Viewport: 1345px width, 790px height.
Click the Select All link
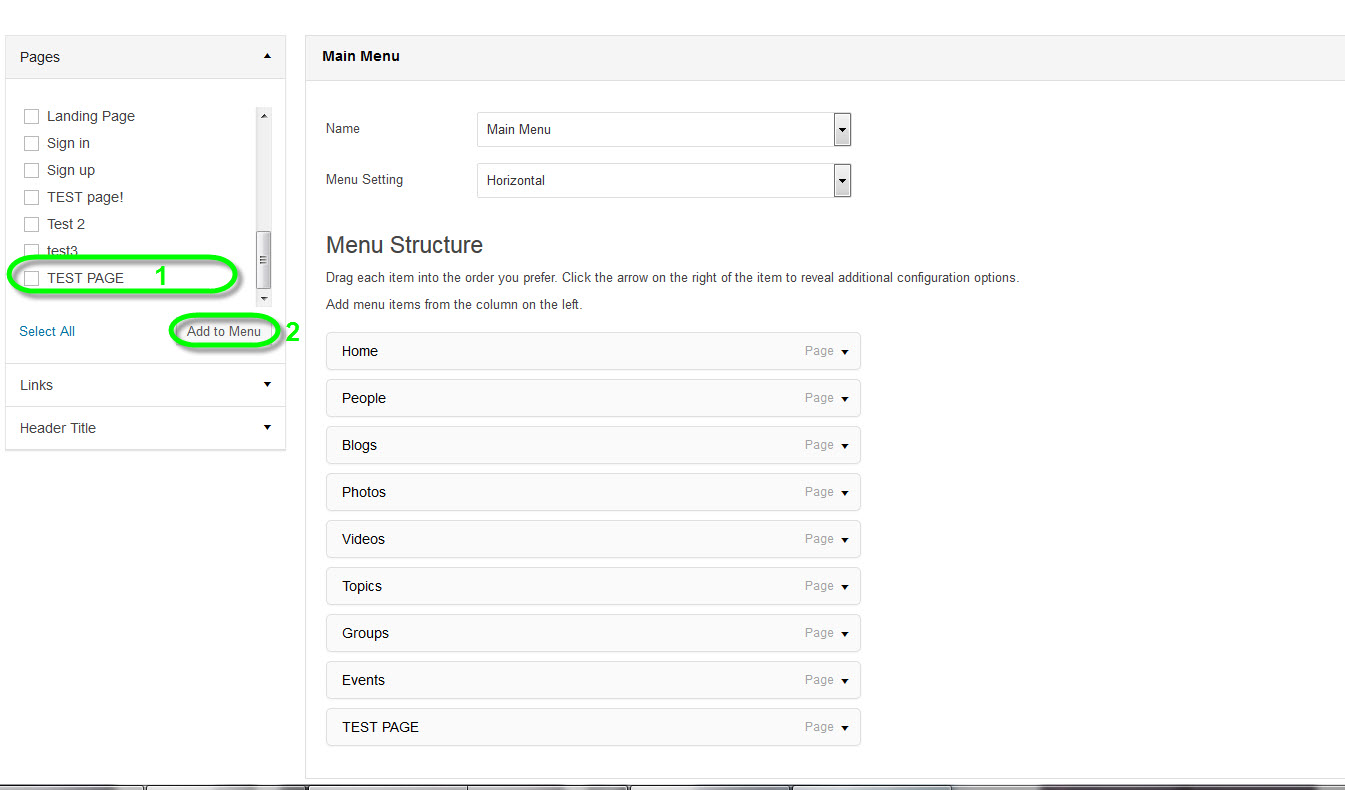tap(47, 331)
